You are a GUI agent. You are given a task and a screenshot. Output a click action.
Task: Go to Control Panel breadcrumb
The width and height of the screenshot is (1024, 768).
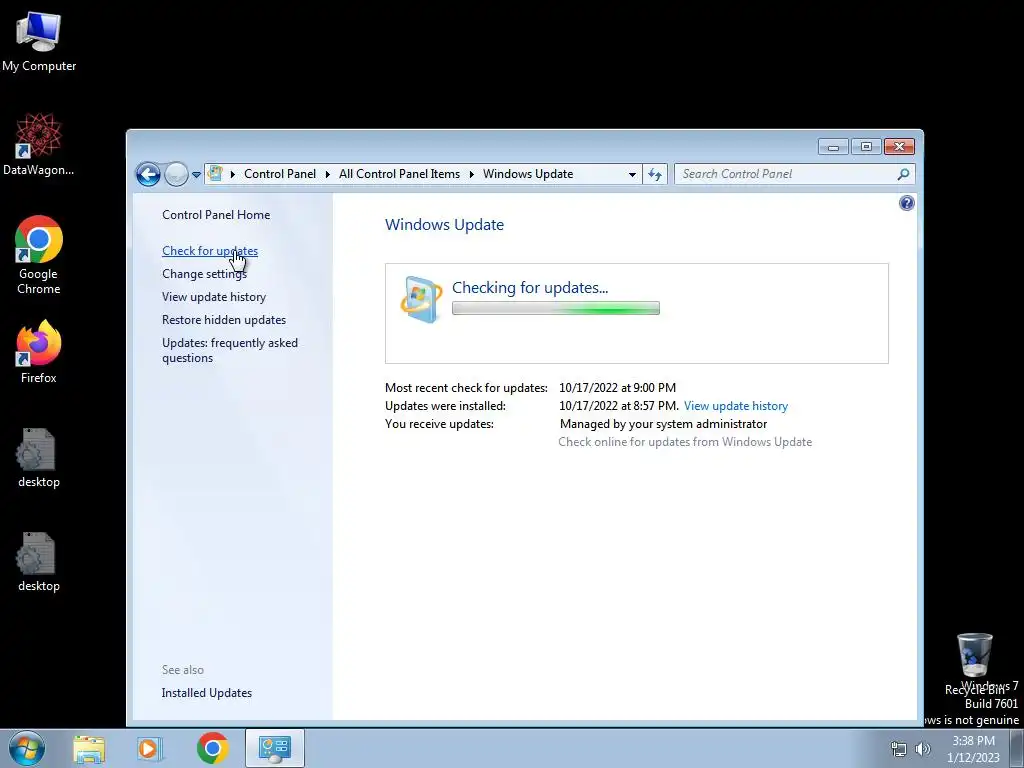click(x=280, y=174)
